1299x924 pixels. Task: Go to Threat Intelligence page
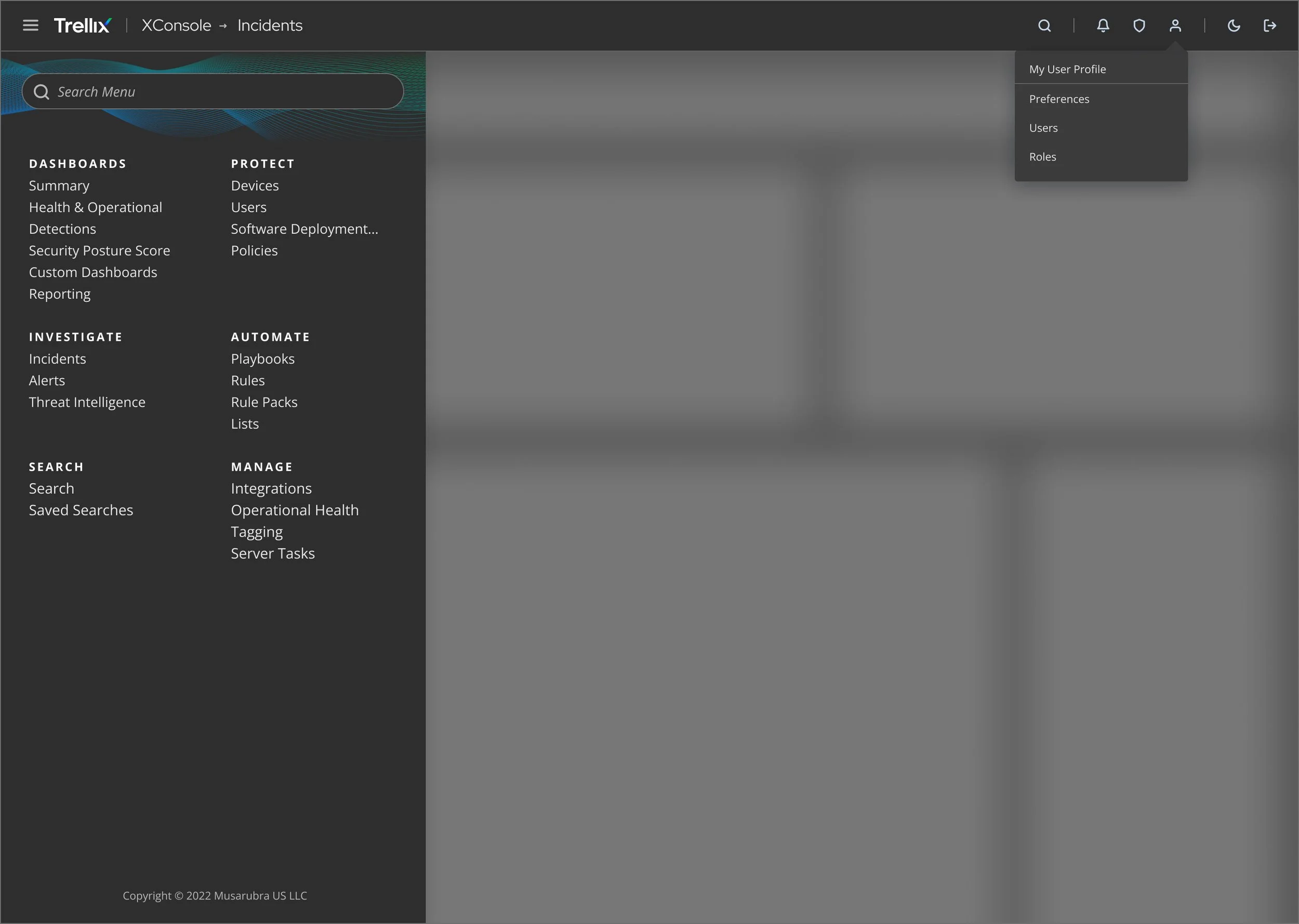point(87,402)
